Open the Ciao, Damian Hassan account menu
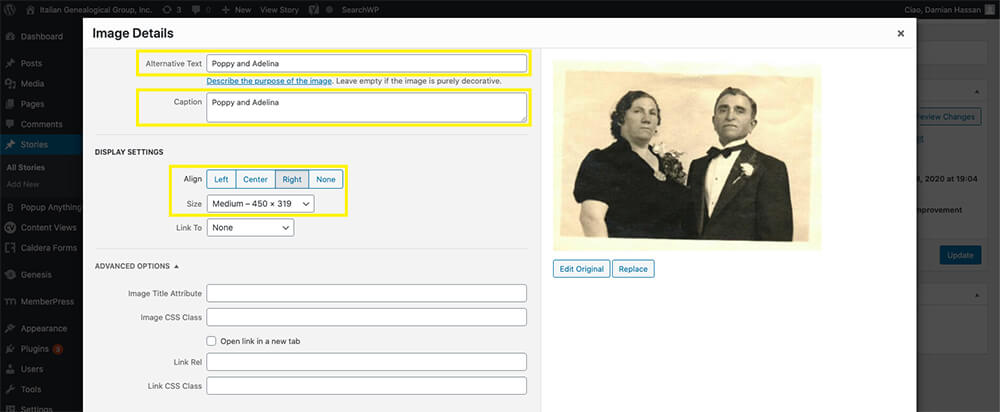1000x412 pixels. pos(950,10)
